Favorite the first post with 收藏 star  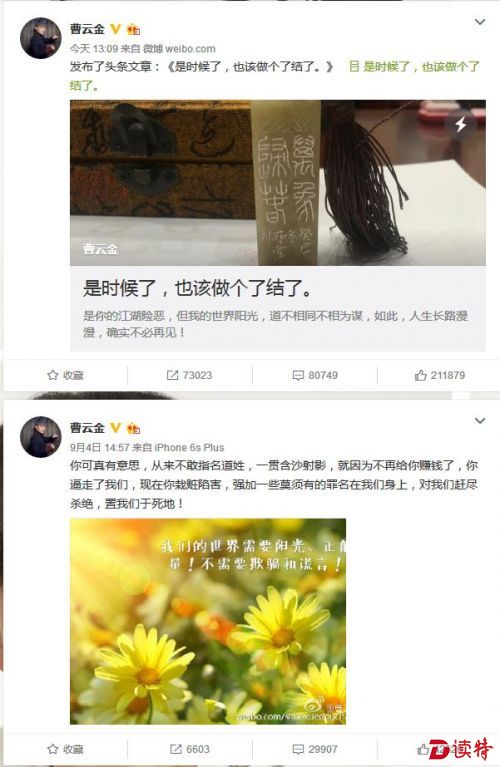point(65,375)
